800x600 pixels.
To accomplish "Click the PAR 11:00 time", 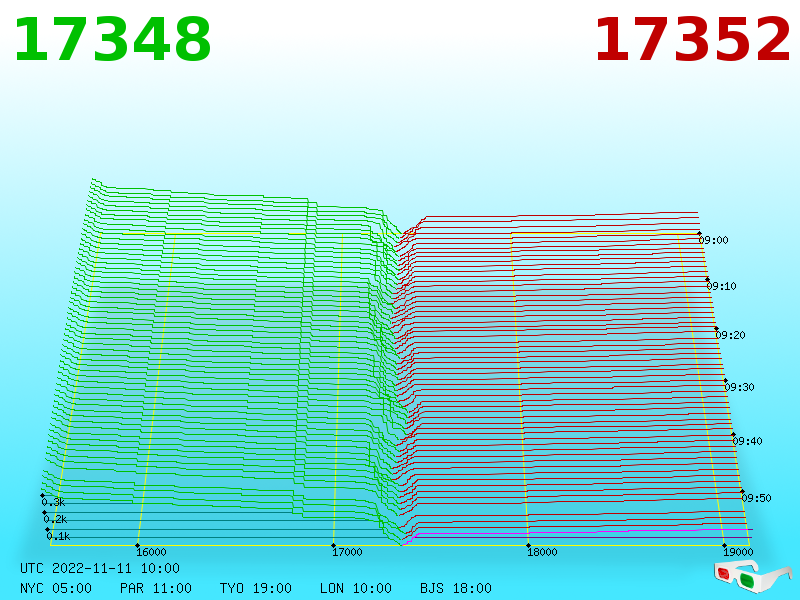I will 156,588.
